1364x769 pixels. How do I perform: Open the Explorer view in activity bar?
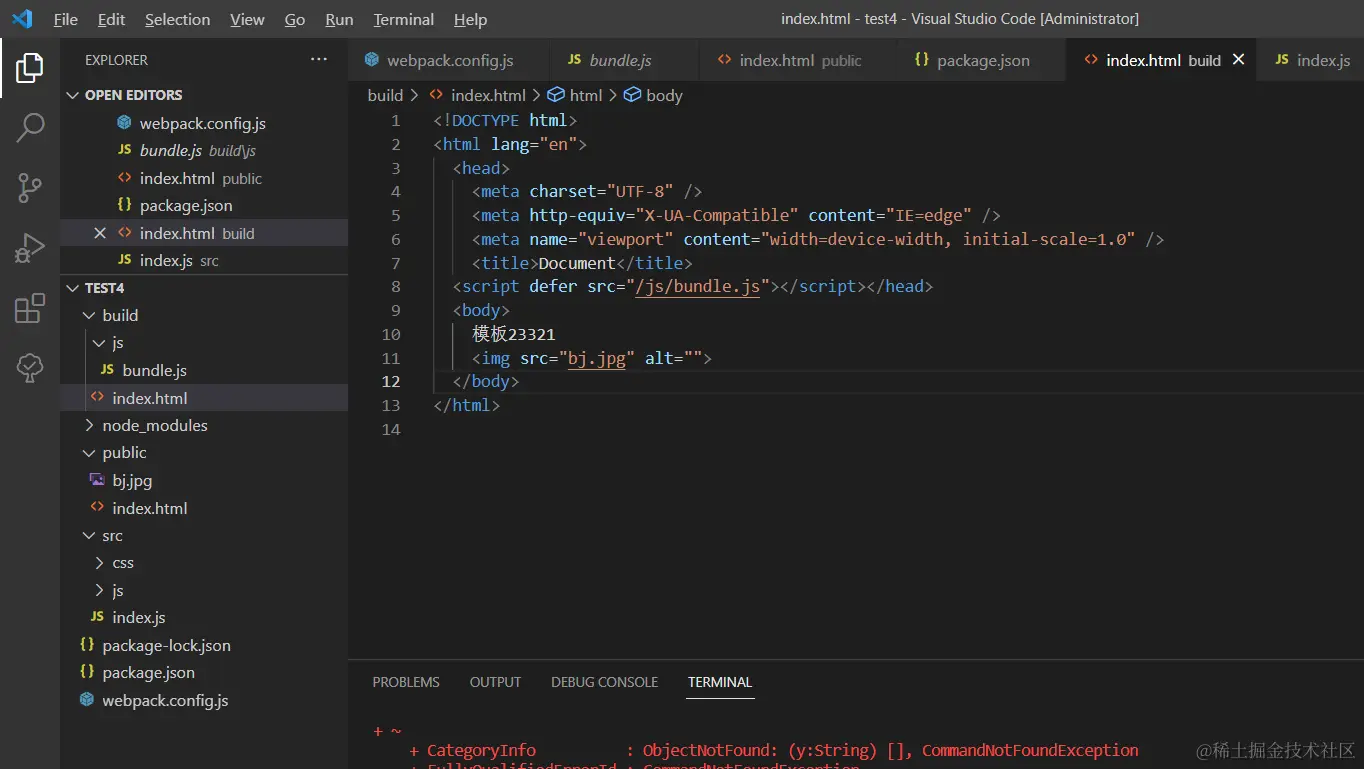tap(29, 68)
